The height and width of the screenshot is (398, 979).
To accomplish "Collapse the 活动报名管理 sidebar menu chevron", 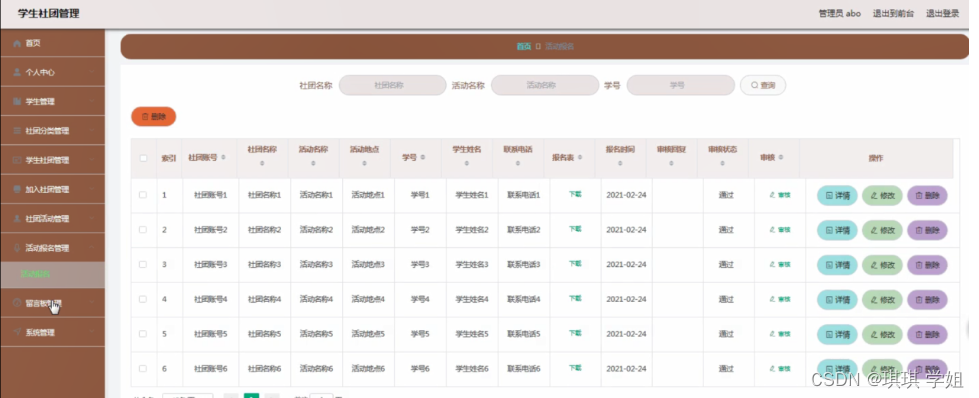I will pos(92,248).
